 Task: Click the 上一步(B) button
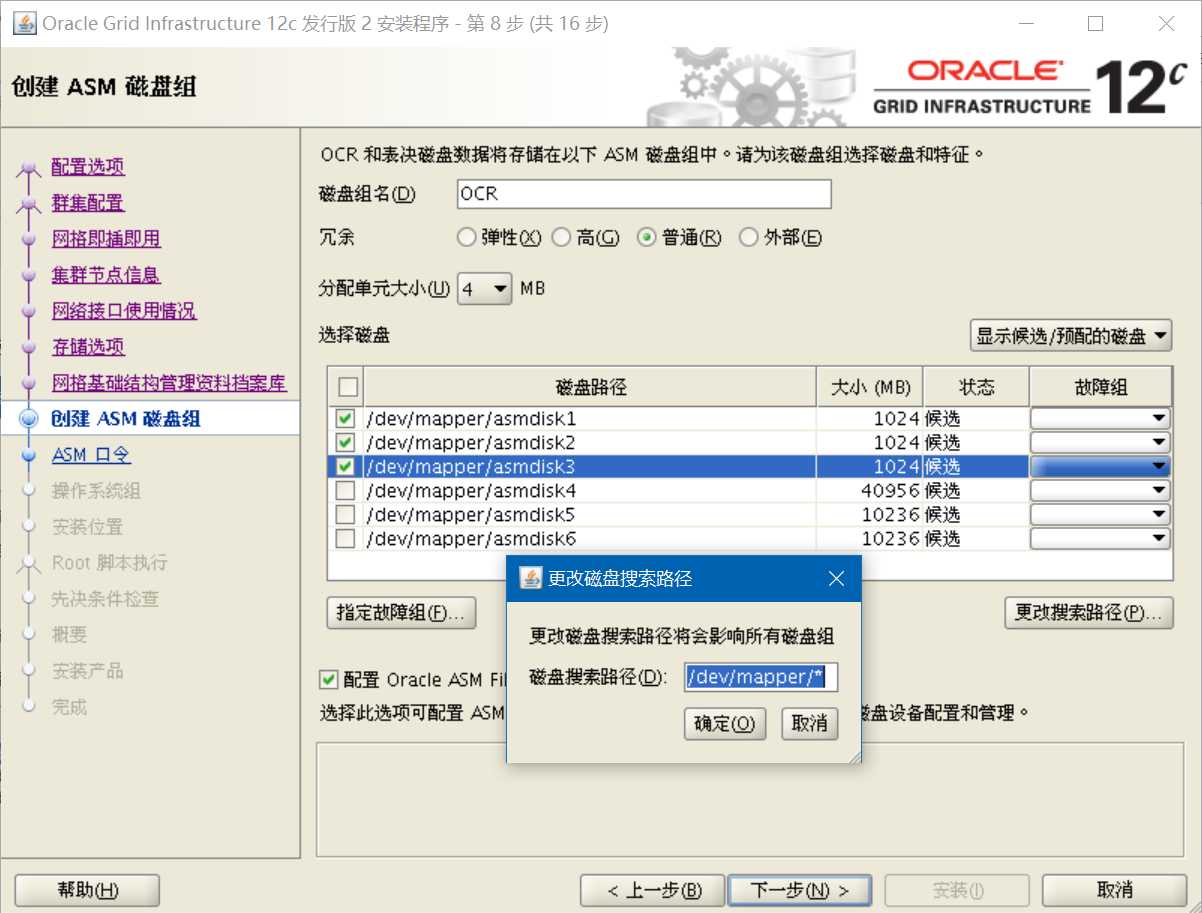click(653, 890)
